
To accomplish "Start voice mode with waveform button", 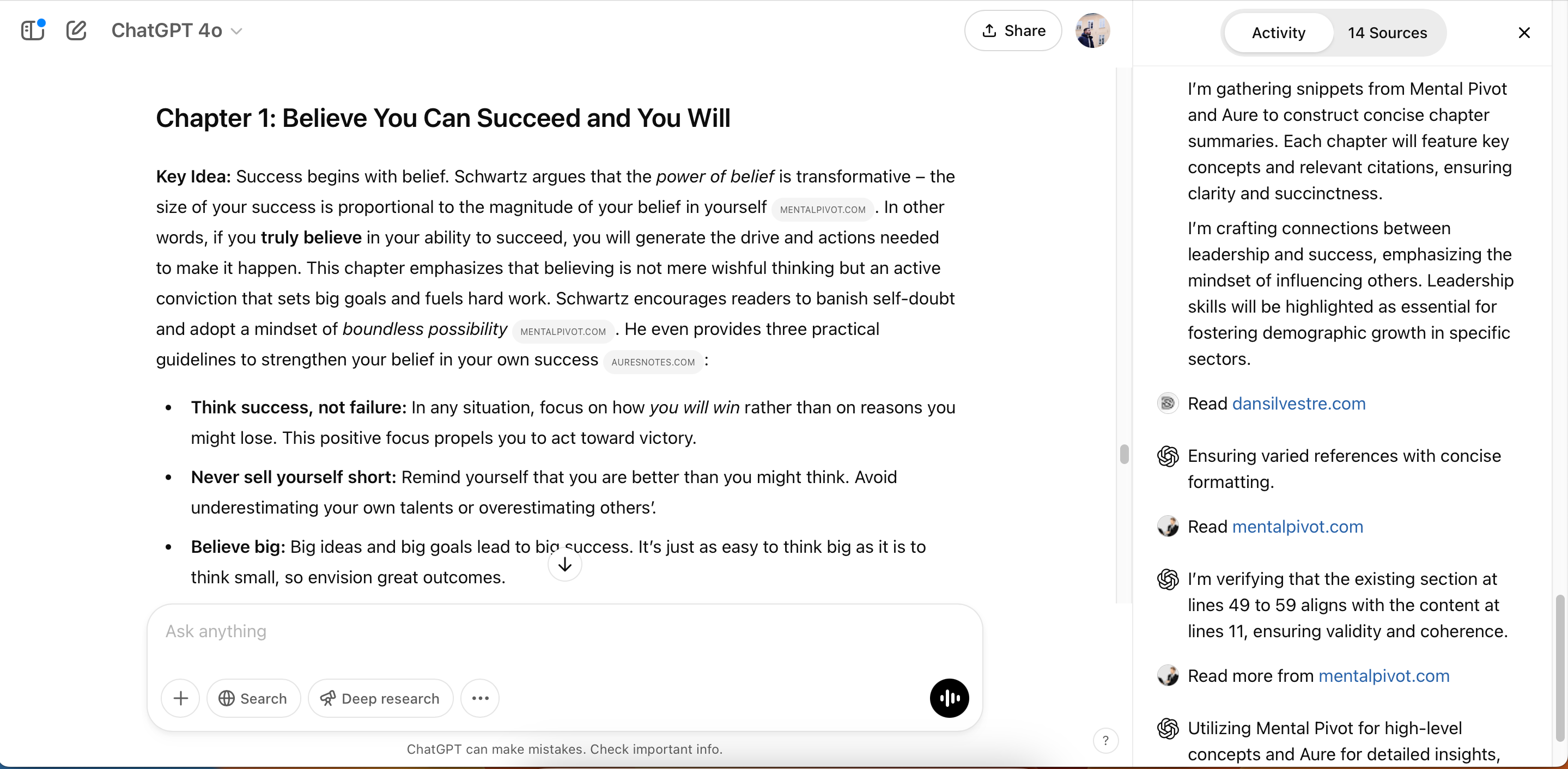I will click(x=949, y=698).
